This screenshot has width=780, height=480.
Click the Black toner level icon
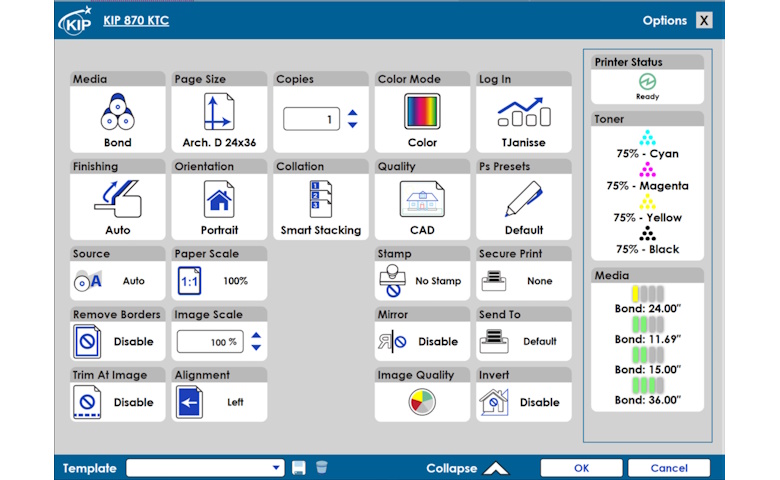click(x=647, y=233)
